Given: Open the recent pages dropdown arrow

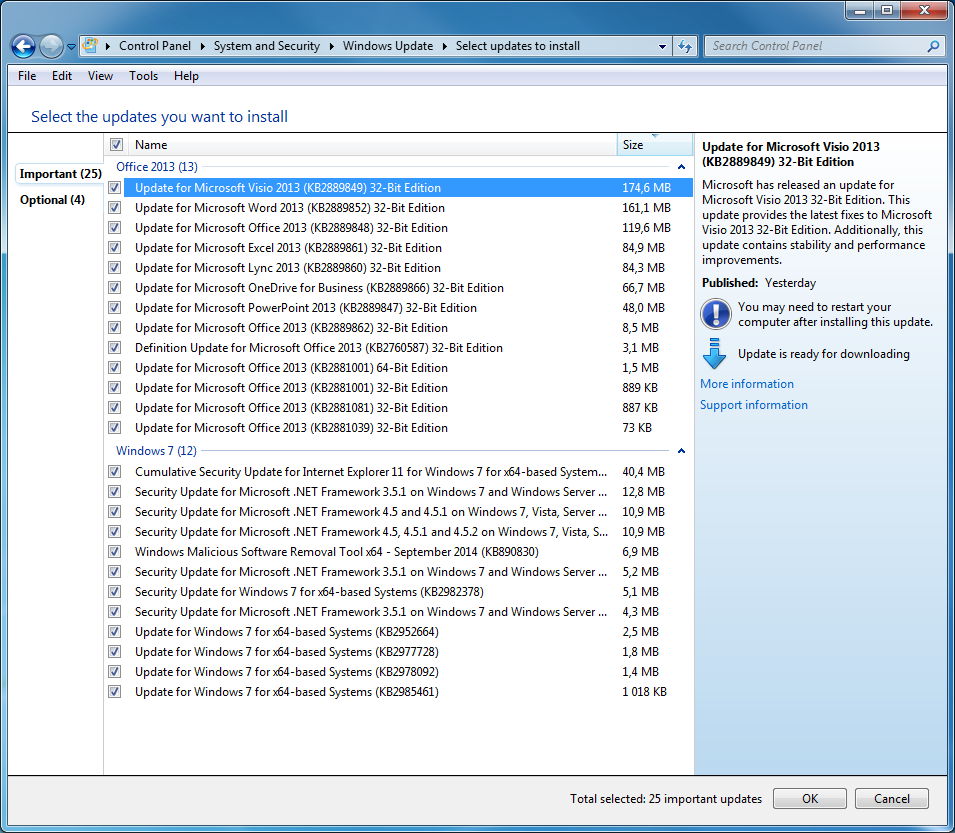Looking at the screenshot, I should [71, 47].
